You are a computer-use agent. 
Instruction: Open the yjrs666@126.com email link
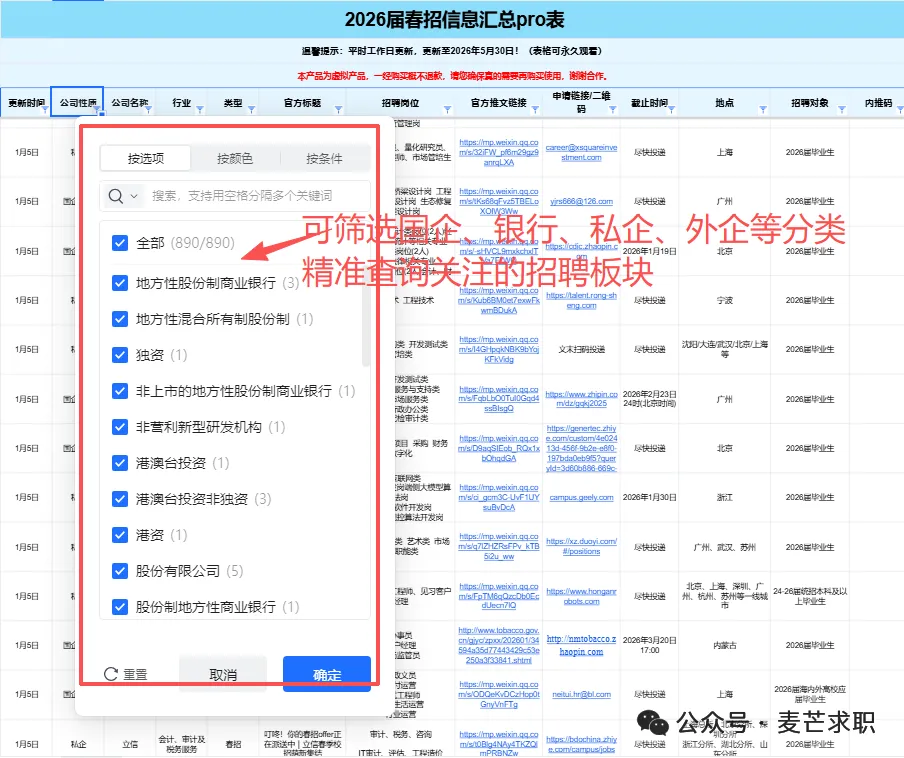[581, 201]
